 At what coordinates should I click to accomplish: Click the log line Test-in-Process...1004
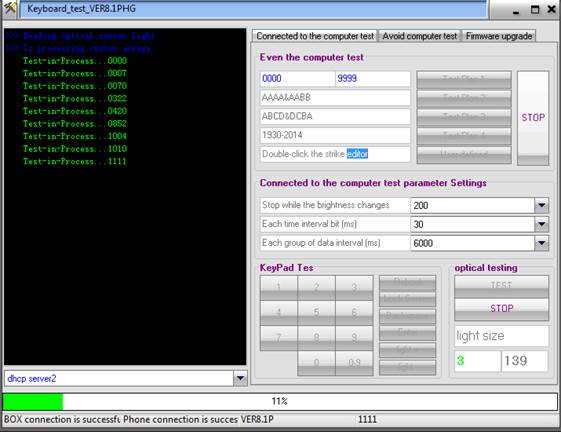point(75,136)
